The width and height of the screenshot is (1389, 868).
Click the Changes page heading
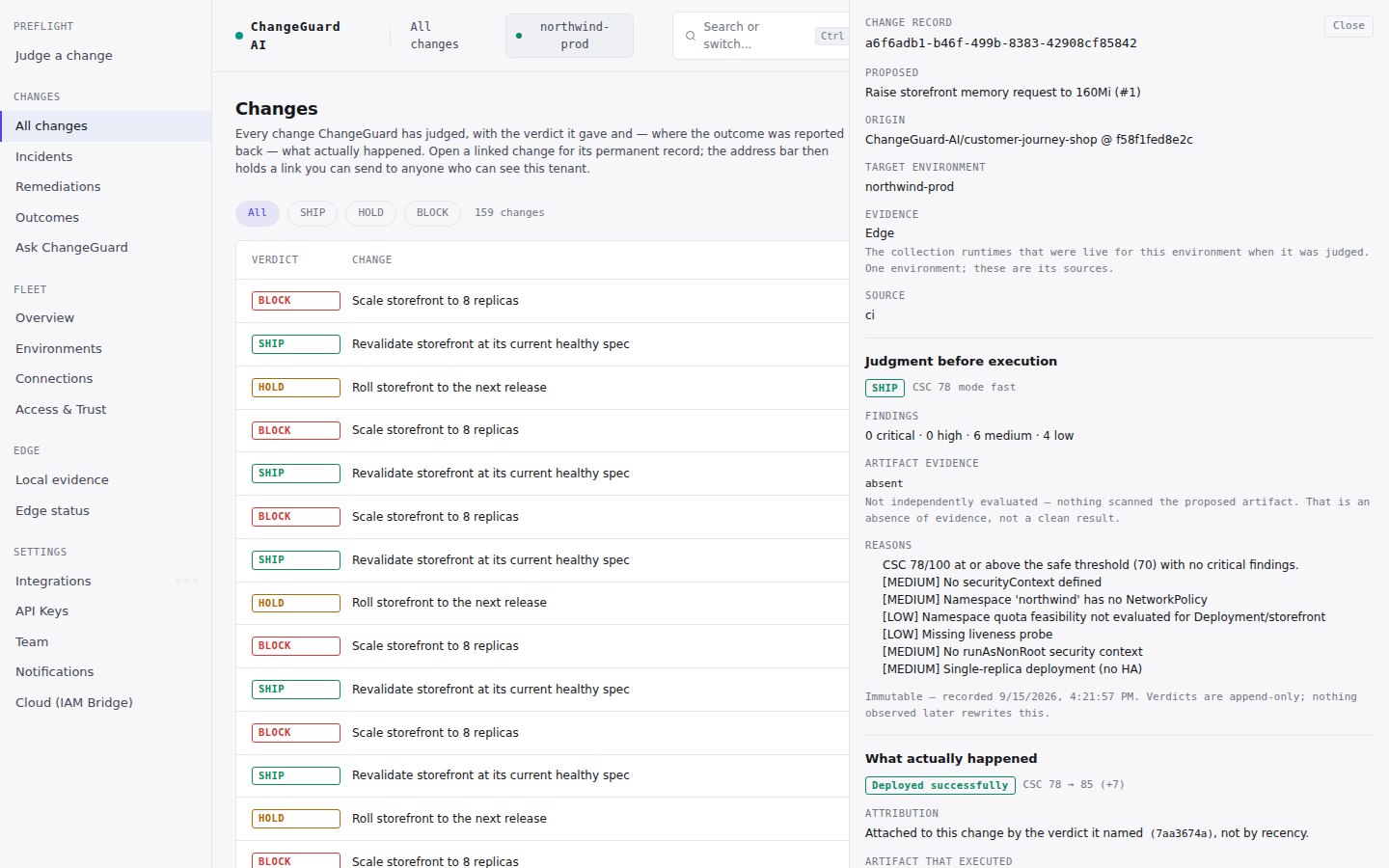coord(277,109)
